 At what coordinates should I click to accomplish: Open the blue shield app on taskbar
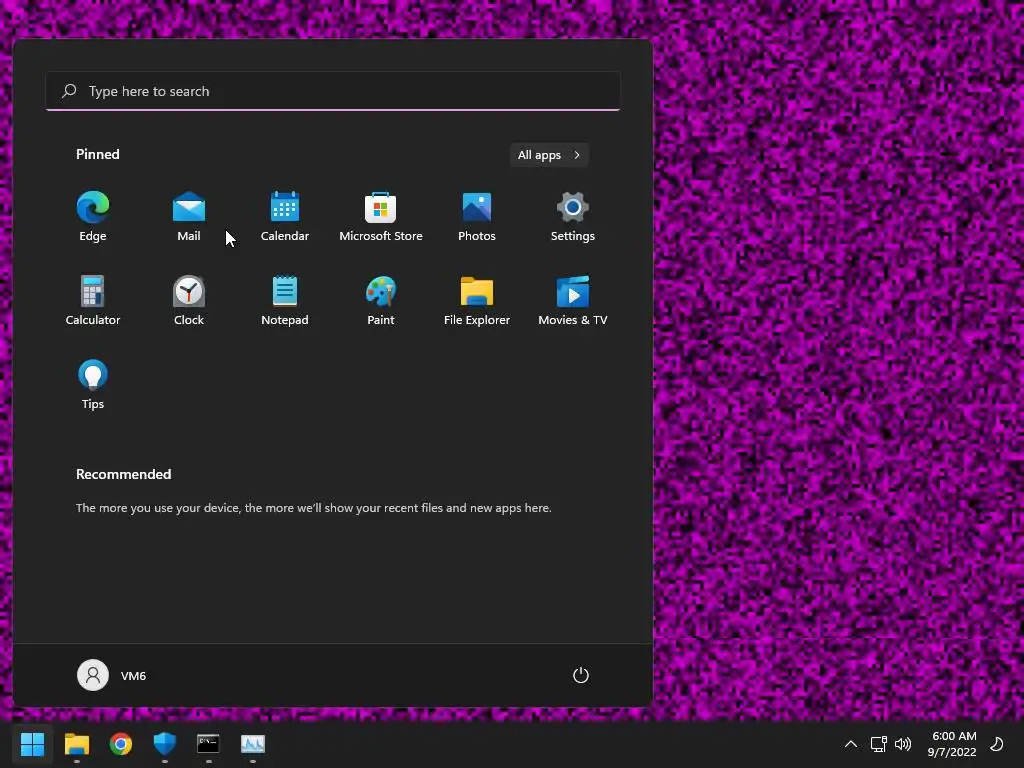tap(165, 744)
